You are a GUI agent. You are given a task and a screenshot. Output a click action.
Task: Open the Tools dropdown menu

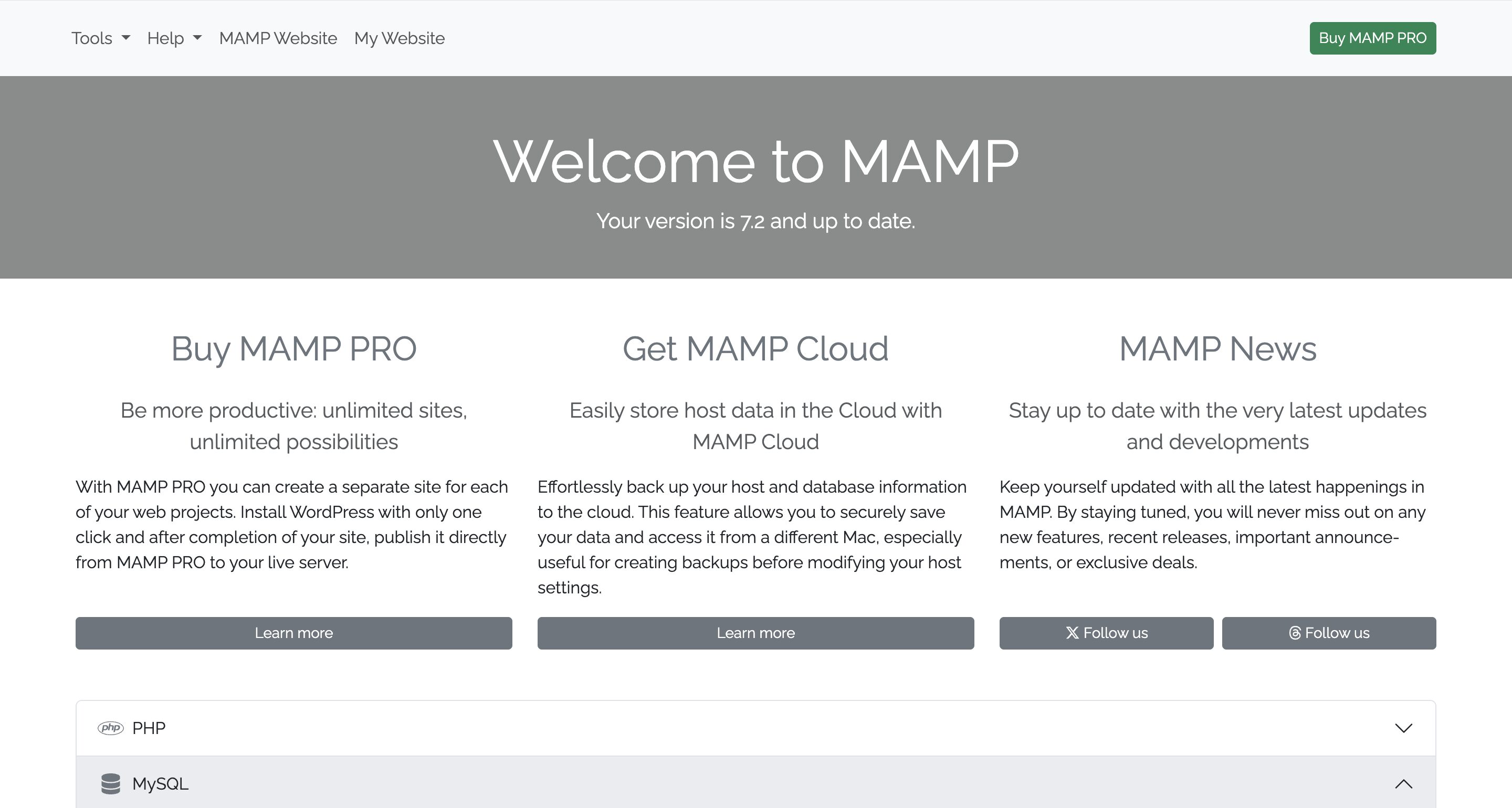point(100,38)
